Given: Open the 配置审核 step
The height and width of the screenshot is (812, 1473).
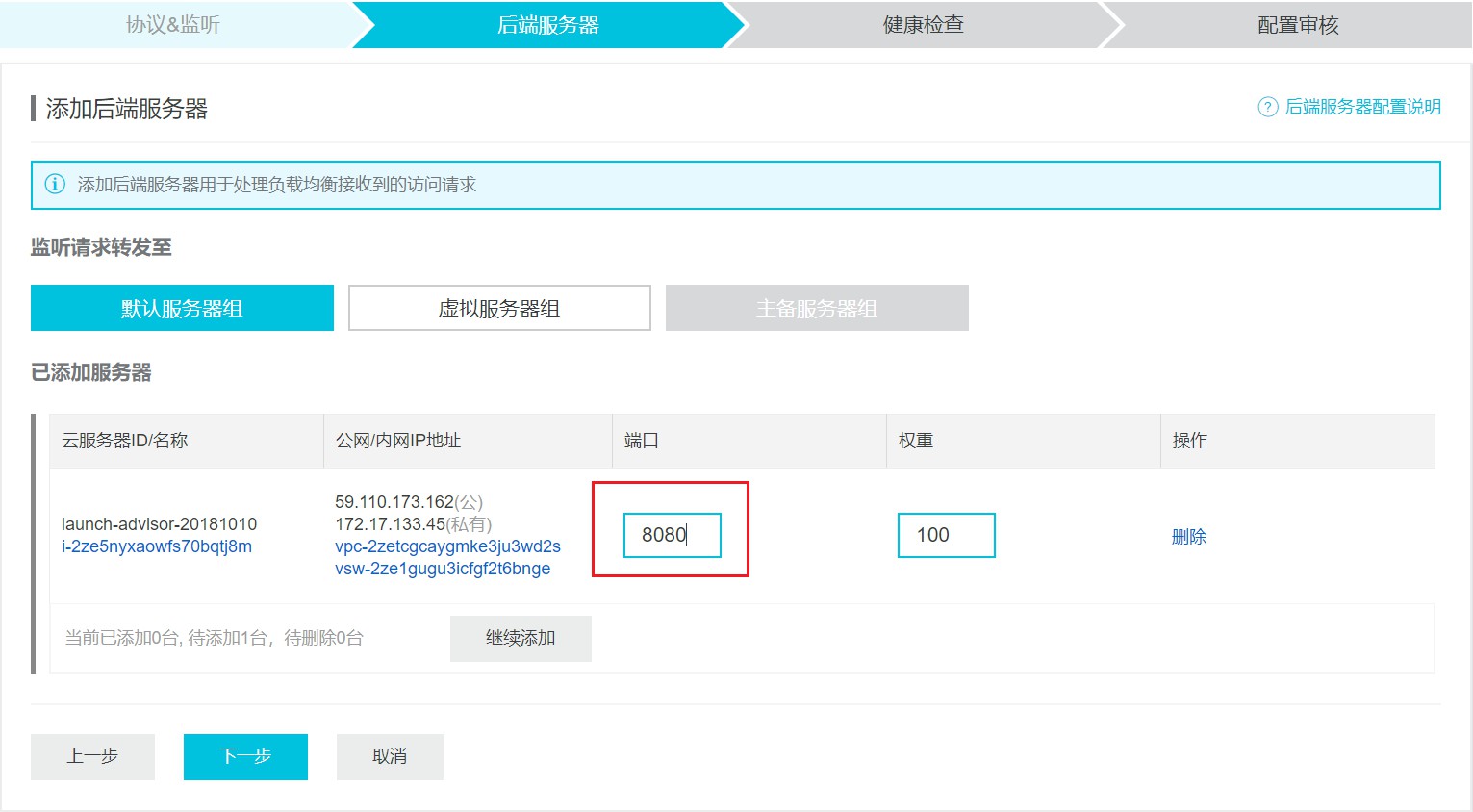Looking at the screenshot, I should point(1297,25).
